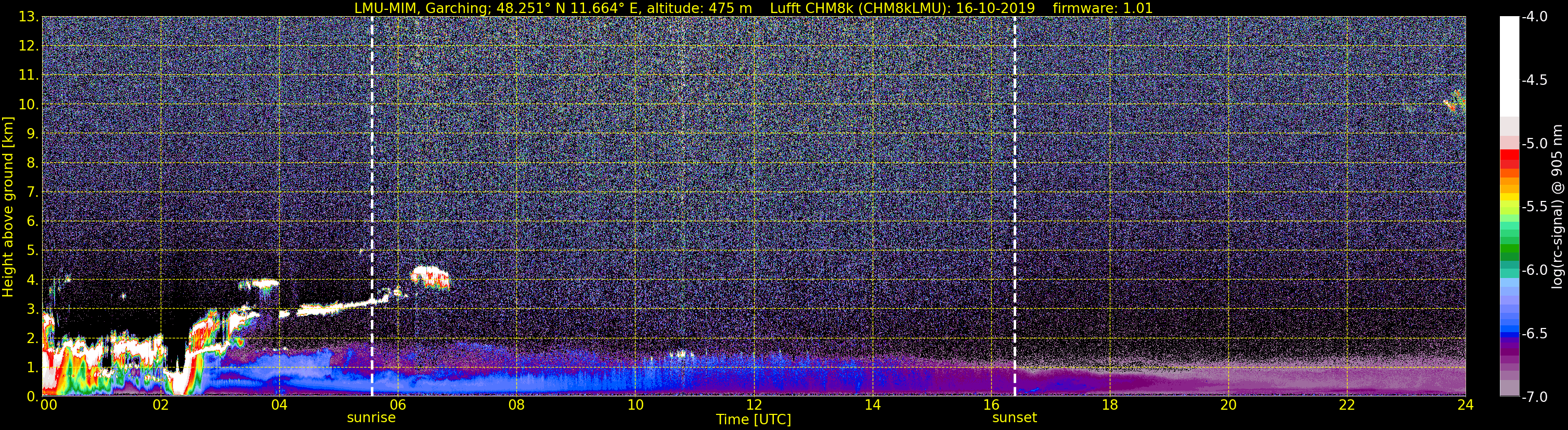Click the 'Height above ground [km]' axis label

tap(8, 207)
